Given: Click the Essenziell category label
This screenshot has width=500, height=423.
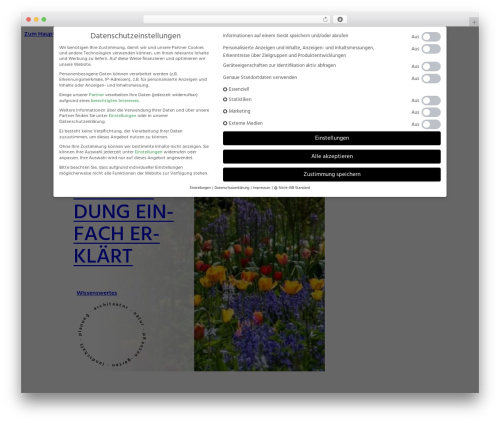Looking at the screenshot, I should (239, 89).
